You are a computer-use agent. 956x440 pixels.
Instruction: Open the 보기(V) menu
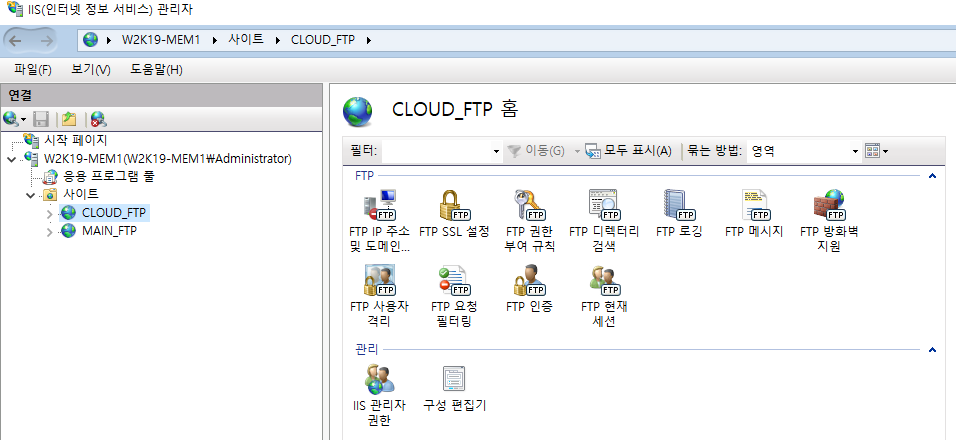91,70
